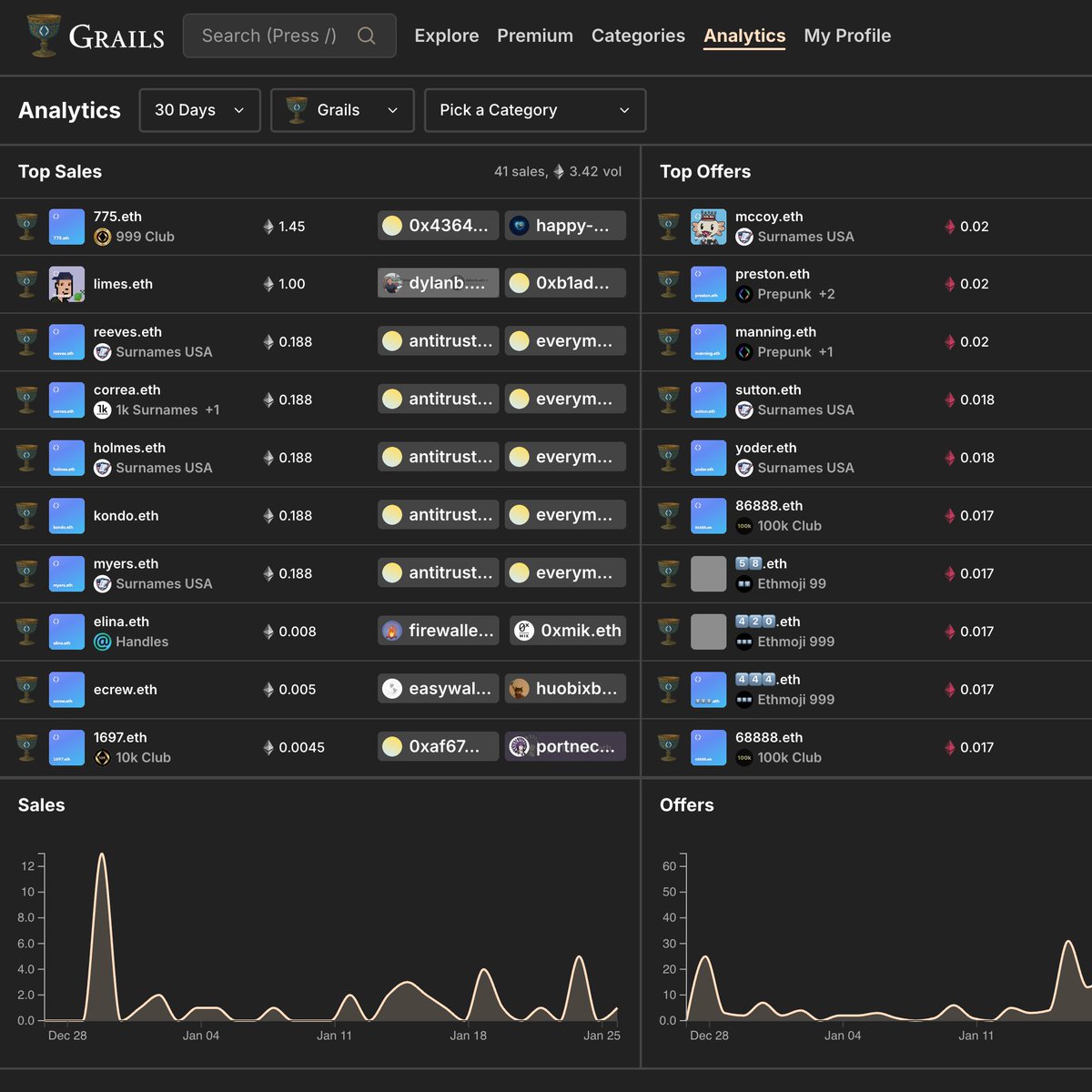Click the tallest peak on the Sales chart
This screenshot has width=1092, height=1092.
(102, 855)
